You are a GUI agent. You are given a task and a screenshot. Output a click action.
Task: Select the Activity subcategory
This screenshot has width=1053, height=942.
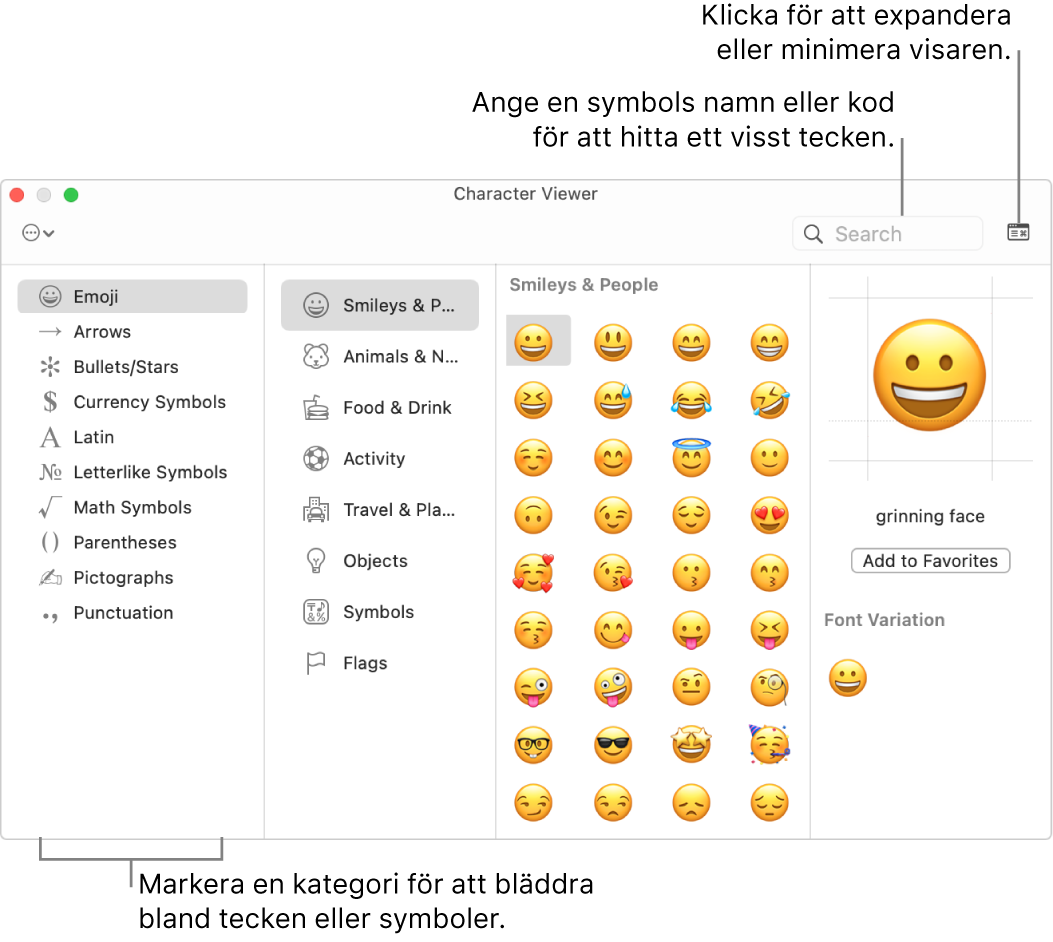(379, 459)
